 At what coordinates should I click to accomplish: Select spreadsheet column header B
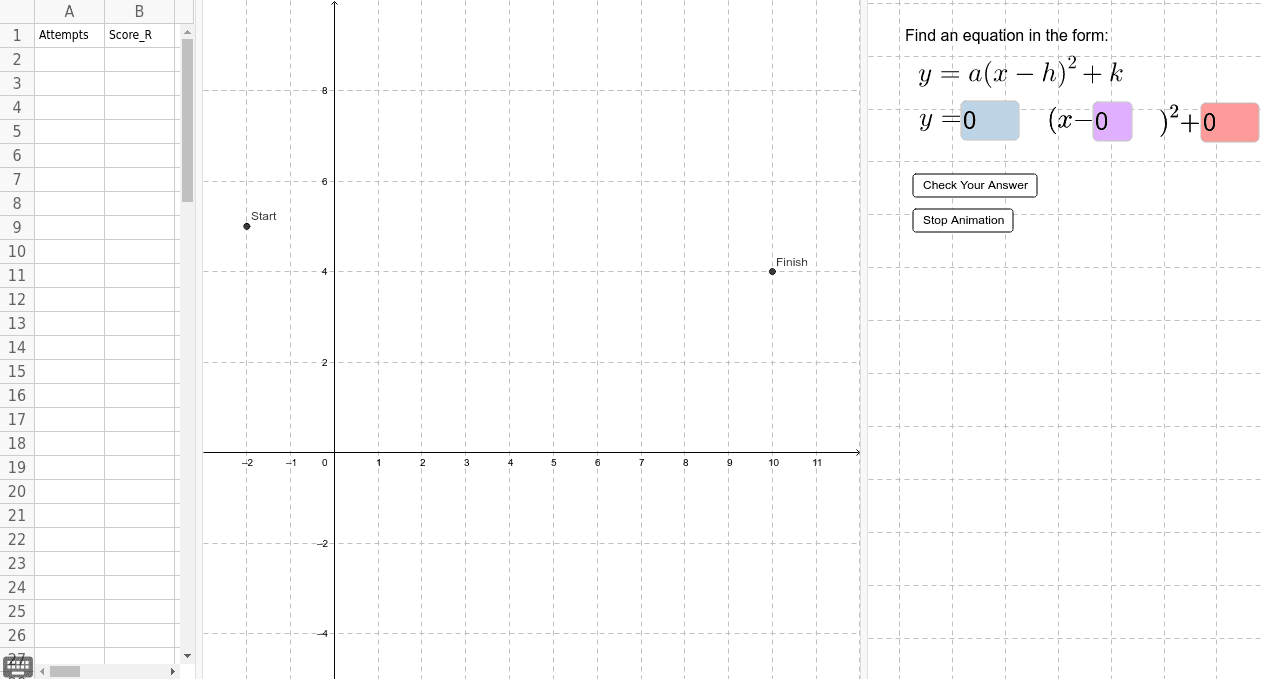(x=139, y=12)
